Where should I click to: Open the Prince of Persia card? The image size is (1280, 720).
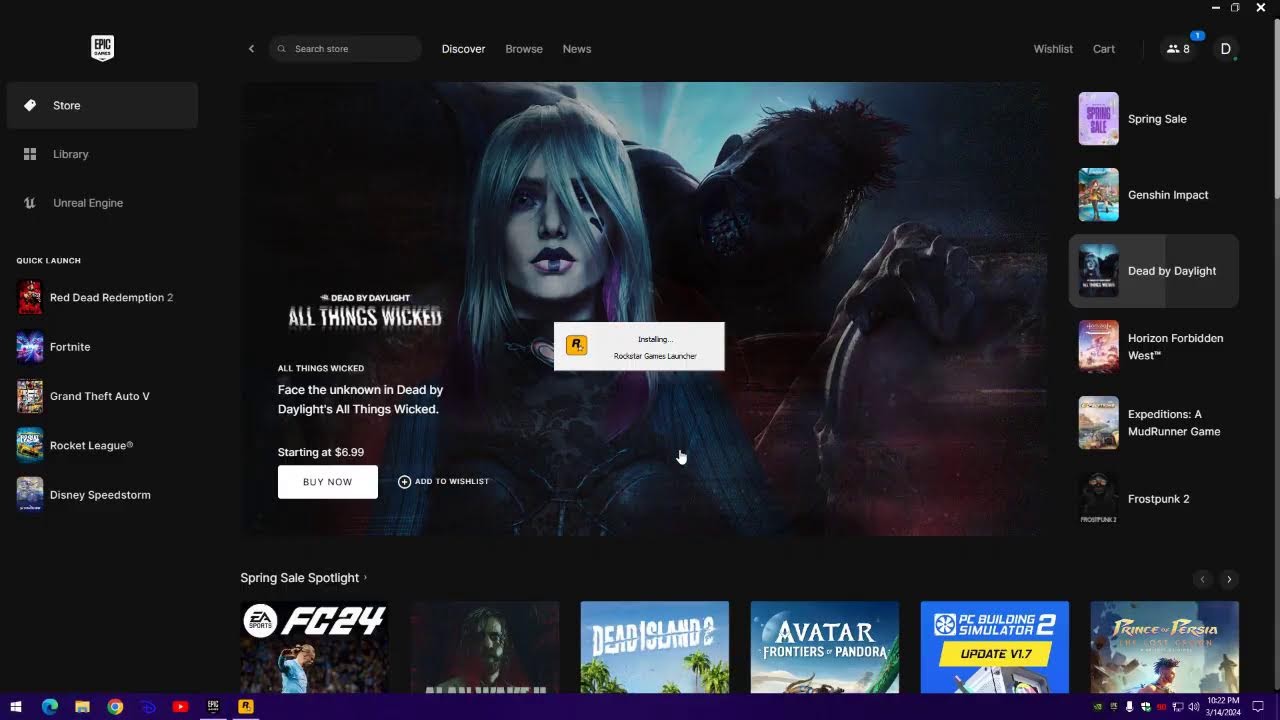tap(1165, 647)
